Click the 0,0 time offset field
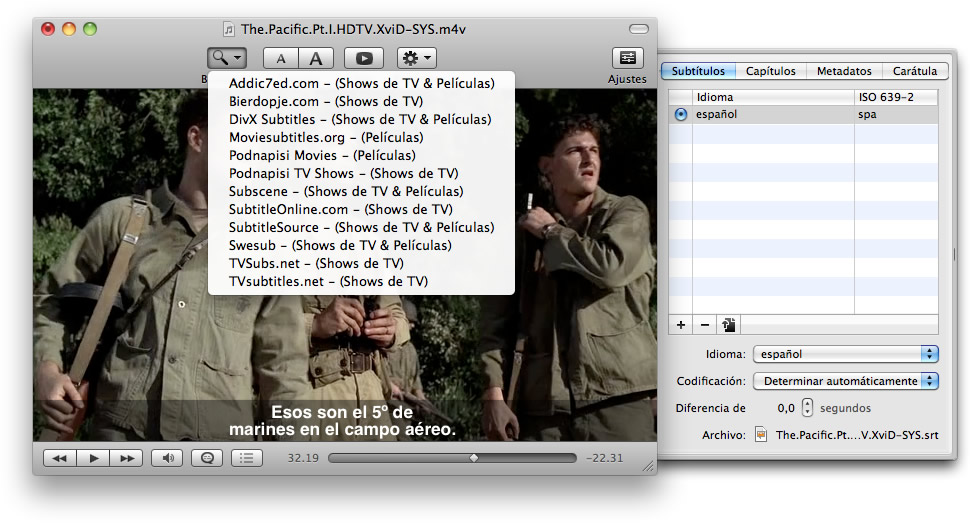The height and width of the screenshot is (523, 970). click(786, 408)
